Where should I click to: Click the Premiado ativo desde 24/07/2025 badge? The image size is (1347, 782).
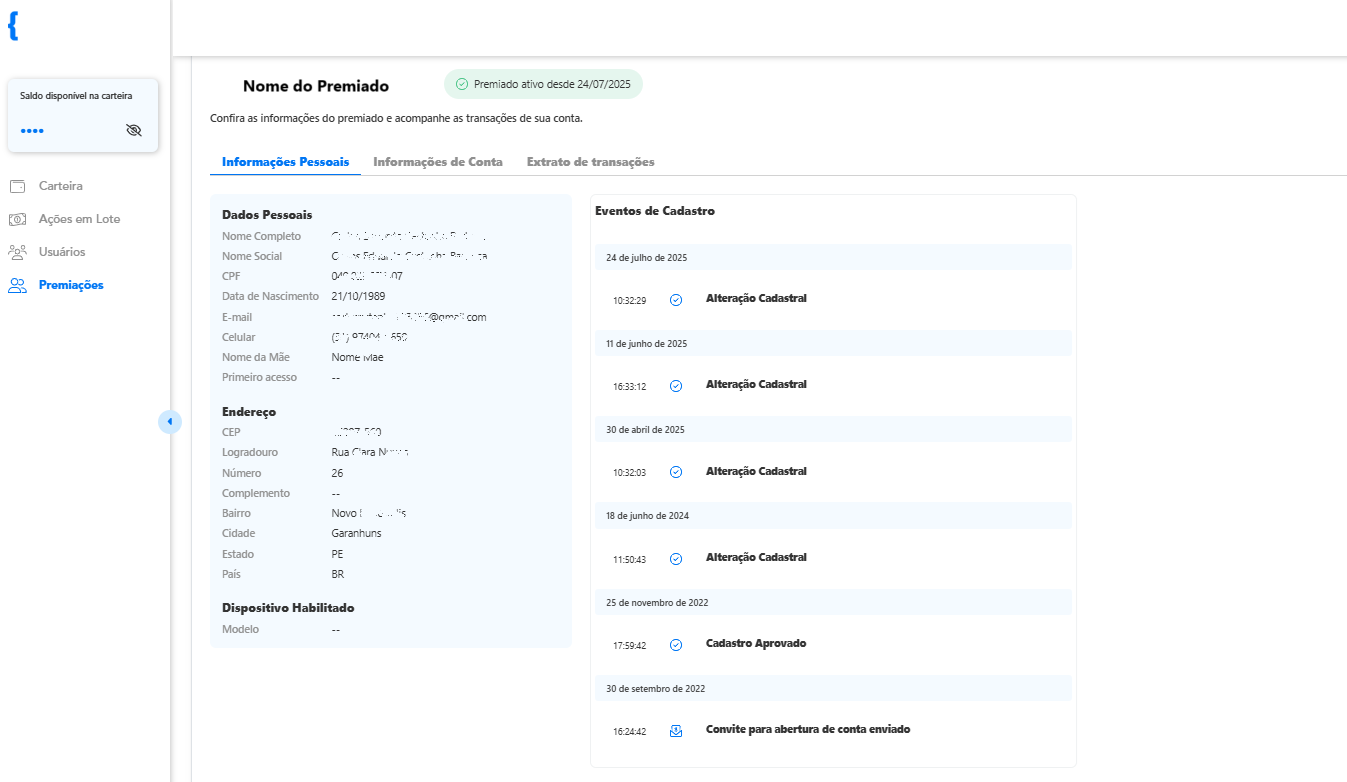click(543, 84)
